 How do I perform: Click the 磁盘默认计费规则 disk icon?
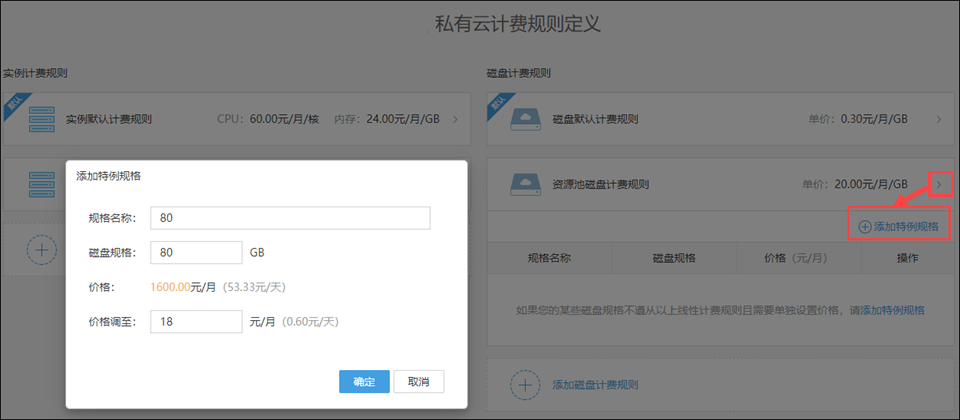[525, 119]
